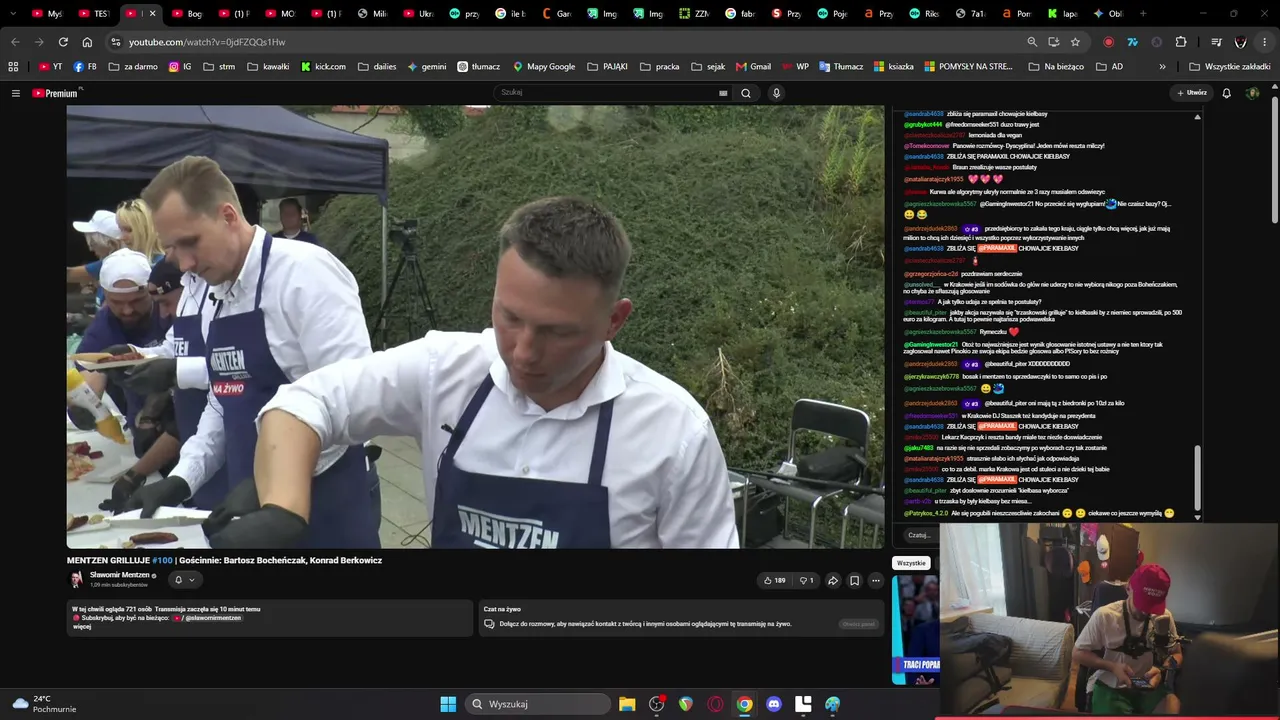1280x720 pixels.
Task: Go to YouTube Premium home logo
Action: tap(55, 93)
